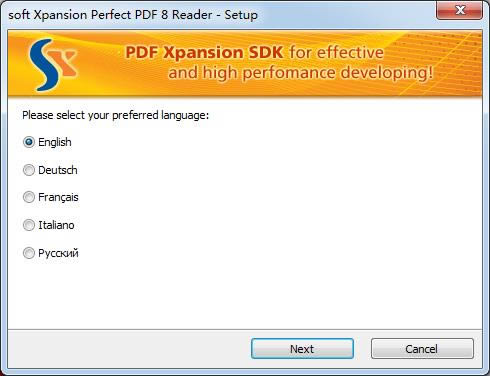Screen dimensions: 490x376
Task: Click the 'and high perfomance developing!' banner line
Action: tap(301, 73)
